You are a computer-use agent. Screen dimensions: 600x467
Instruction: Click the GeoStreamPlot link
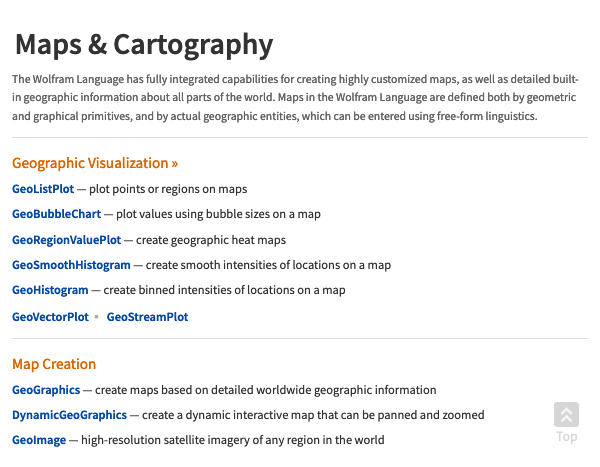(147, 317)
